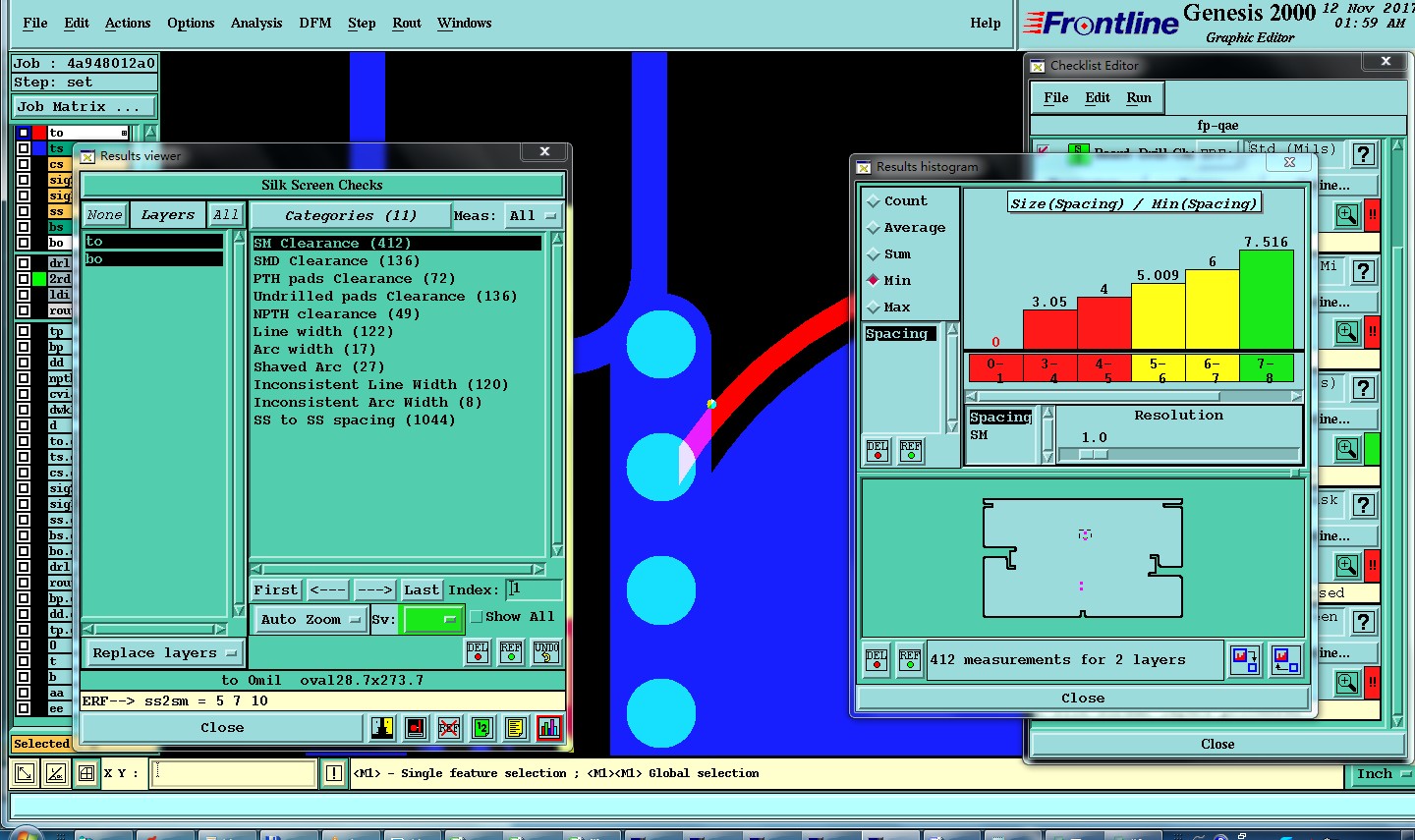Select the Sum radio button in histogram
Screen dimensions: 1415x840
point(874,253)
